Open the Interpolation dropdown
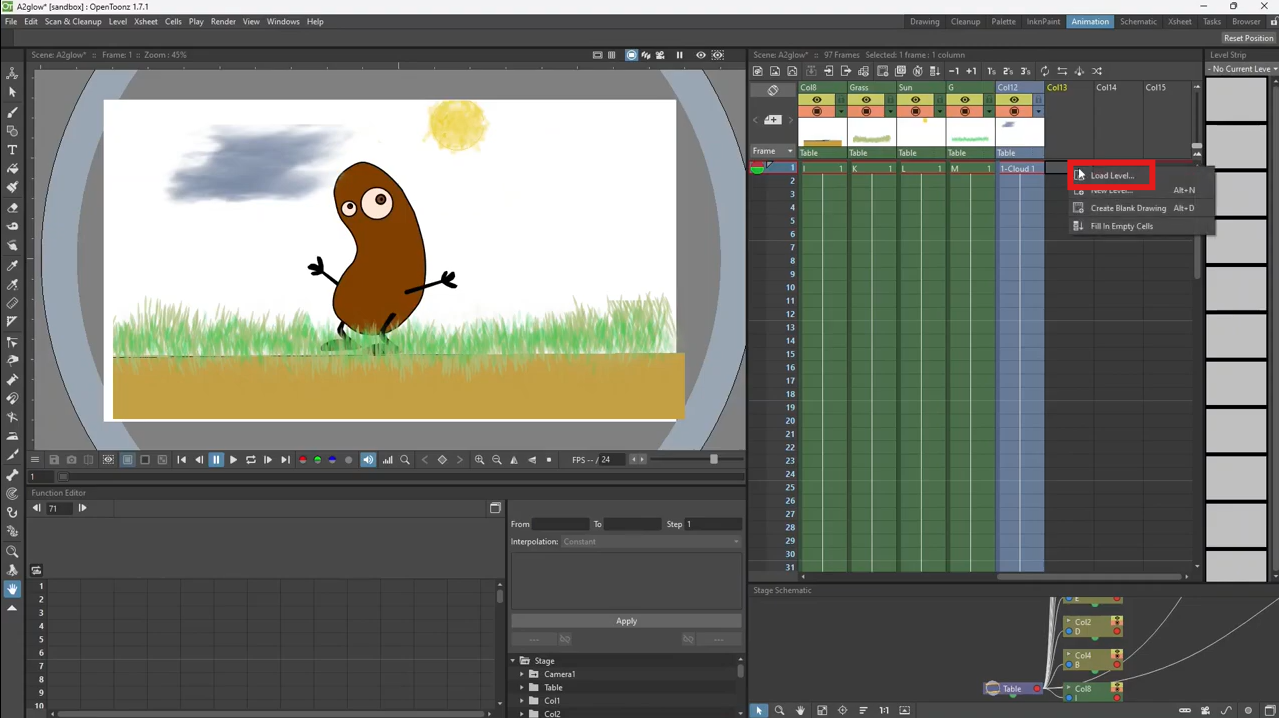Screen dimensions: 1279x718 pos(651,542)
